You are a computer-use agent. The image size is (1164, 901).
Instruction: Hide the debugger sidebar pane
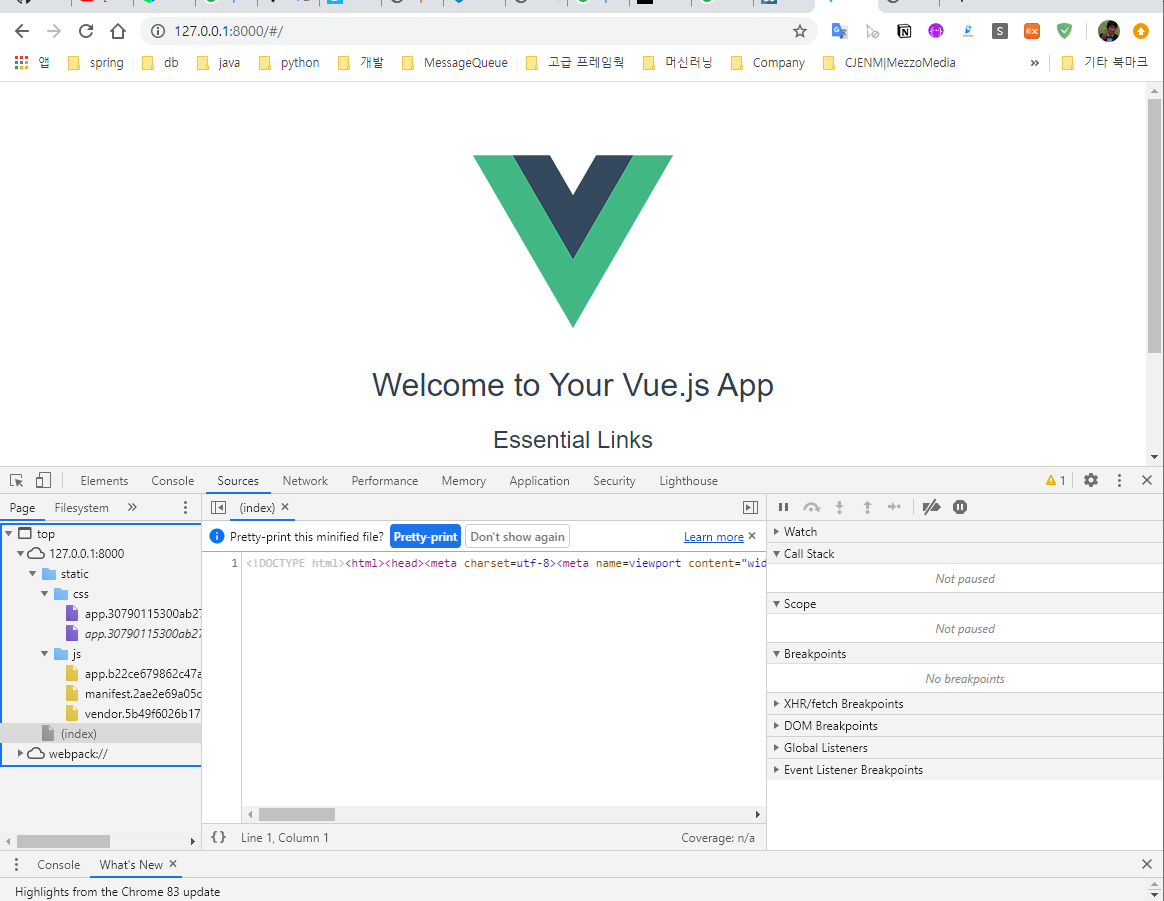751,508
